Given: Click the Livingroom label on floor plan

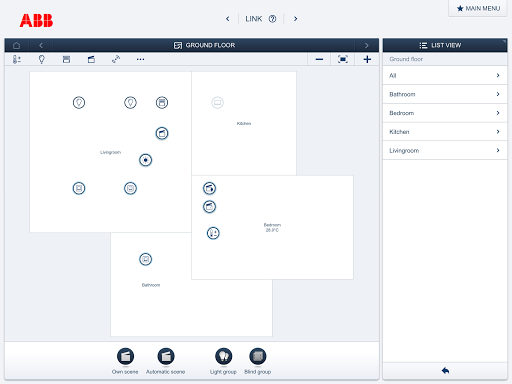Looking at the screenshot, I should tap(110, 152).
